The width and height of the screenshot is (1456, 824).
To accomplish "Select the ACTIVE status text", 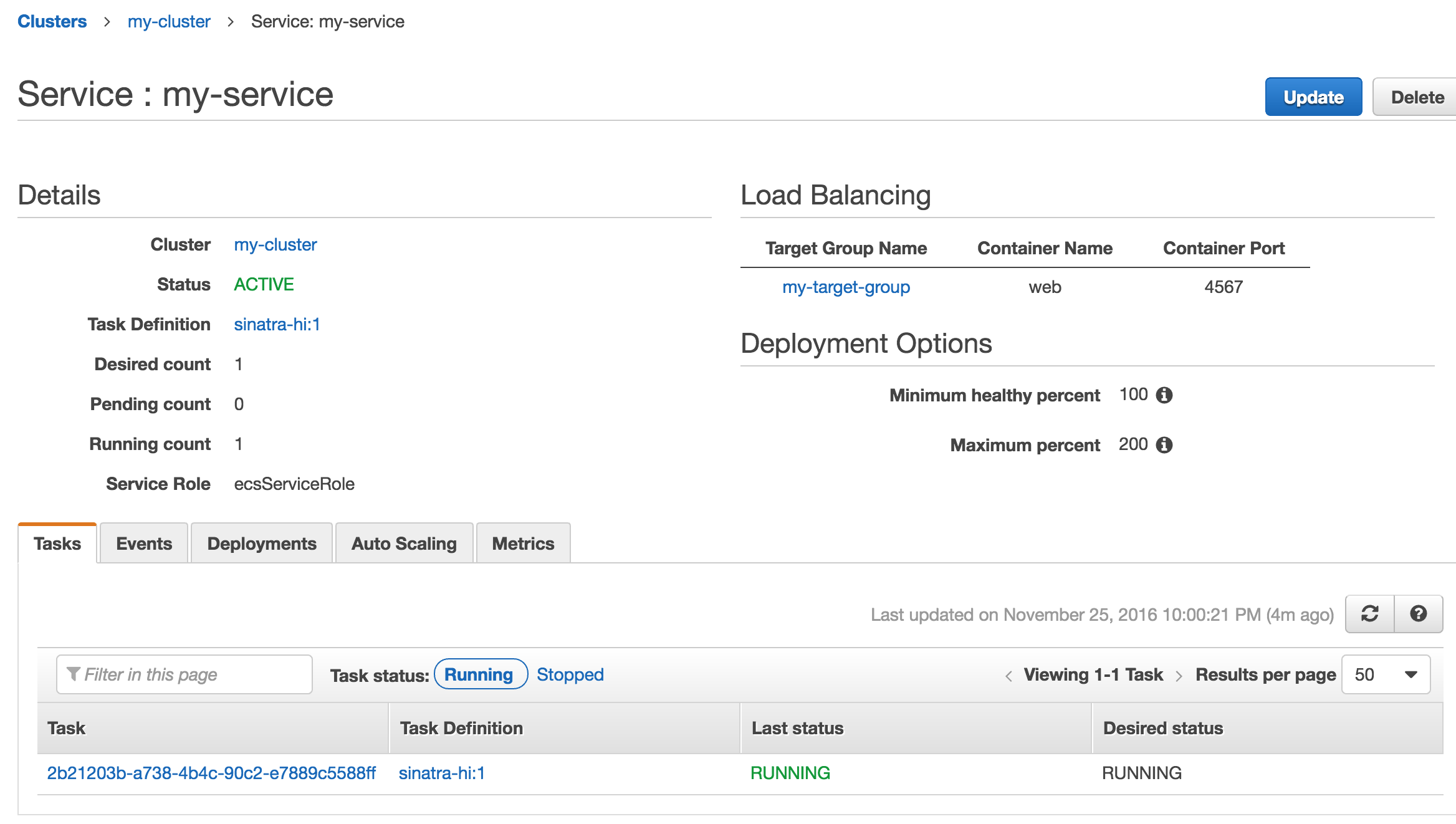I will click(x=264, y=284).
